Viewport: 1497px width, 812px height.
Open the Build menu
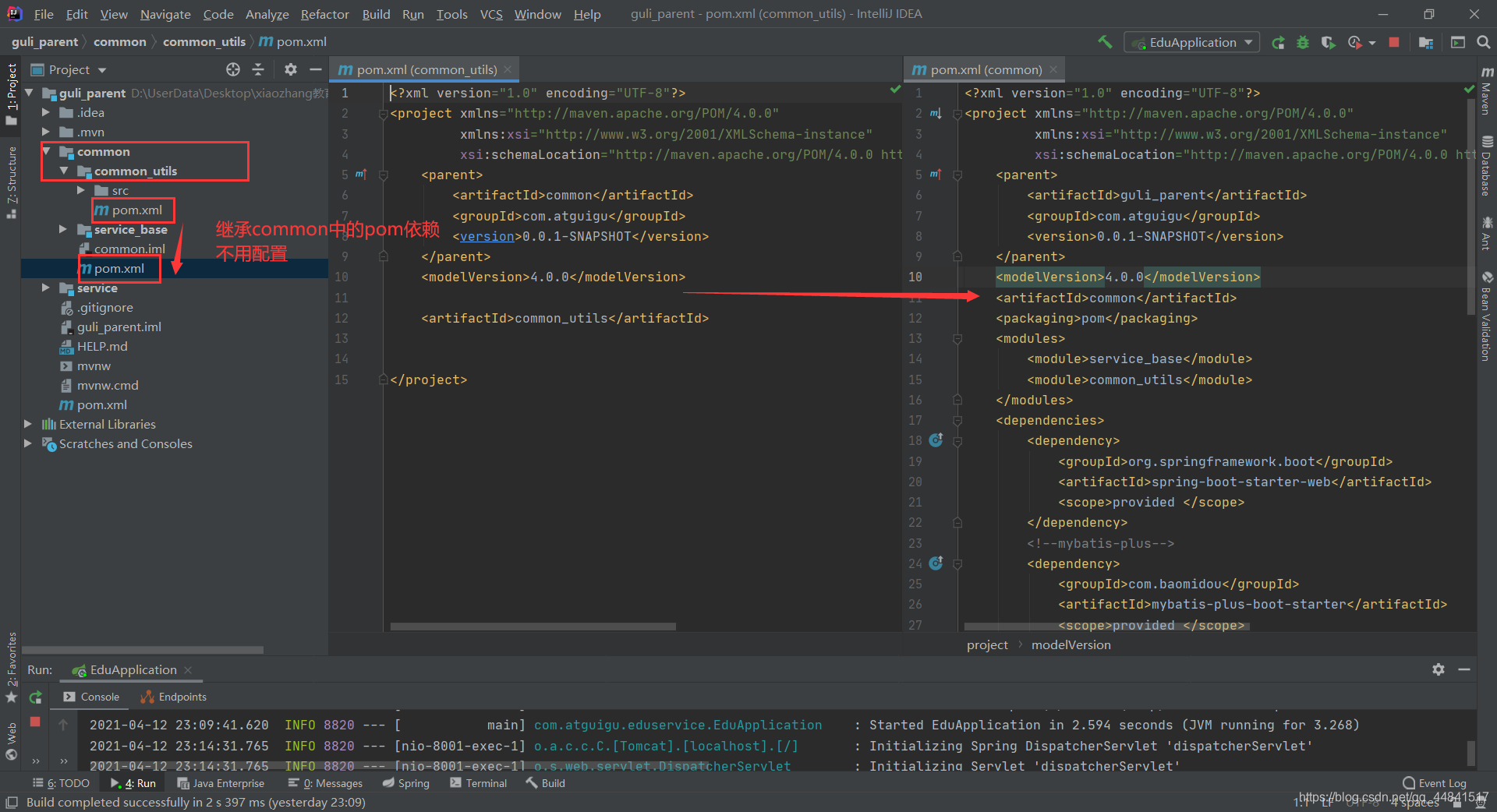click(x=376, y=14)
